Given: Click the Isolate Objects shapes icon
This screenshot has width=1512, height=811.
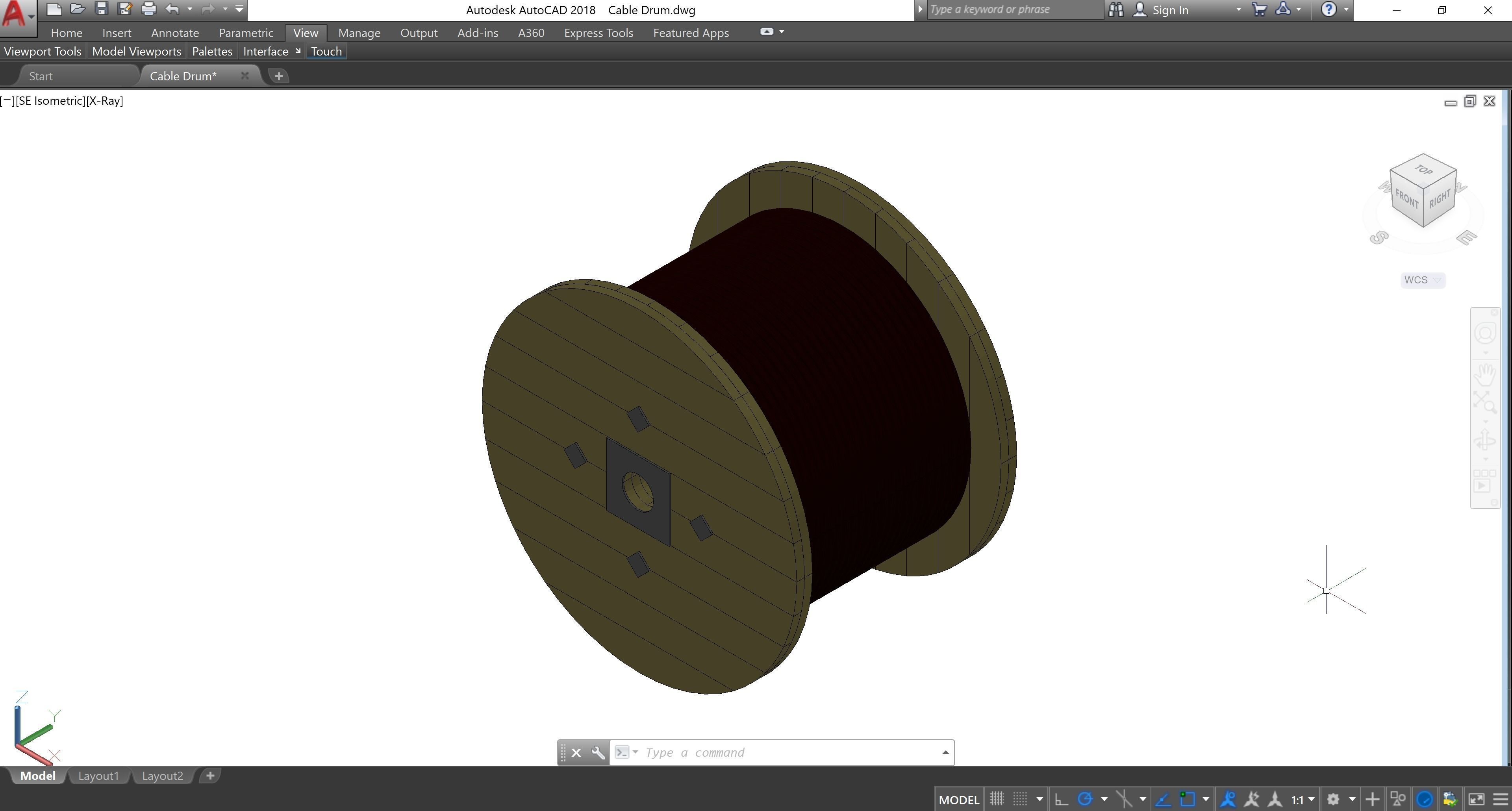Looking at the screenshot, I should [x=1398, y=799].
